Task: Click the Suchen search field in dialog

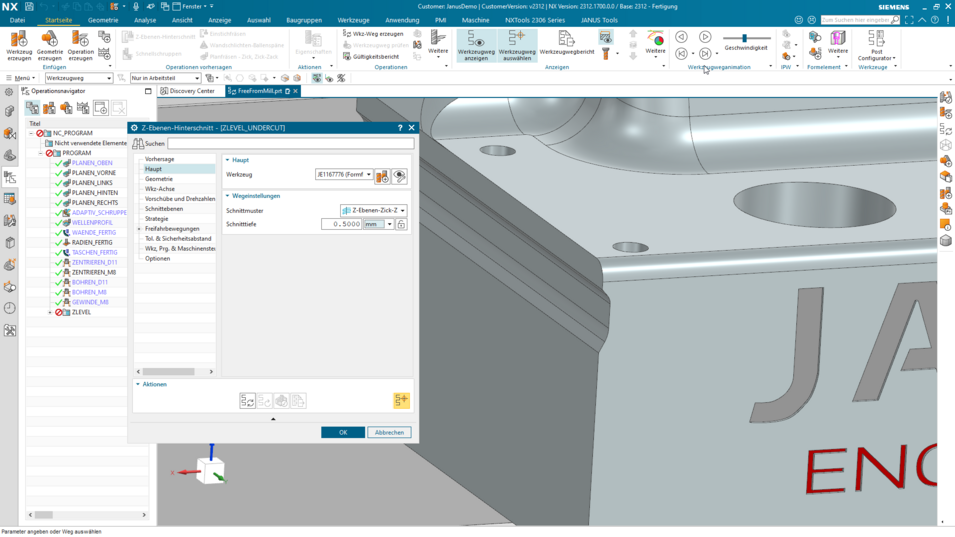Action: pos(291,143)
